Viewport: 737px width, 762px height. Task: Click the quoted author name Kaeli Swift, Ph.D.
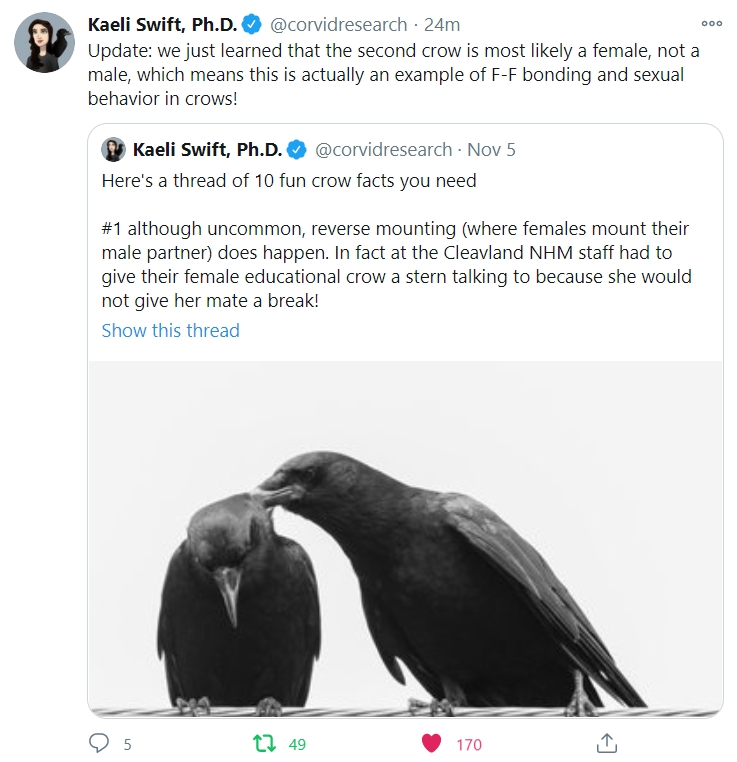point(207,150)
